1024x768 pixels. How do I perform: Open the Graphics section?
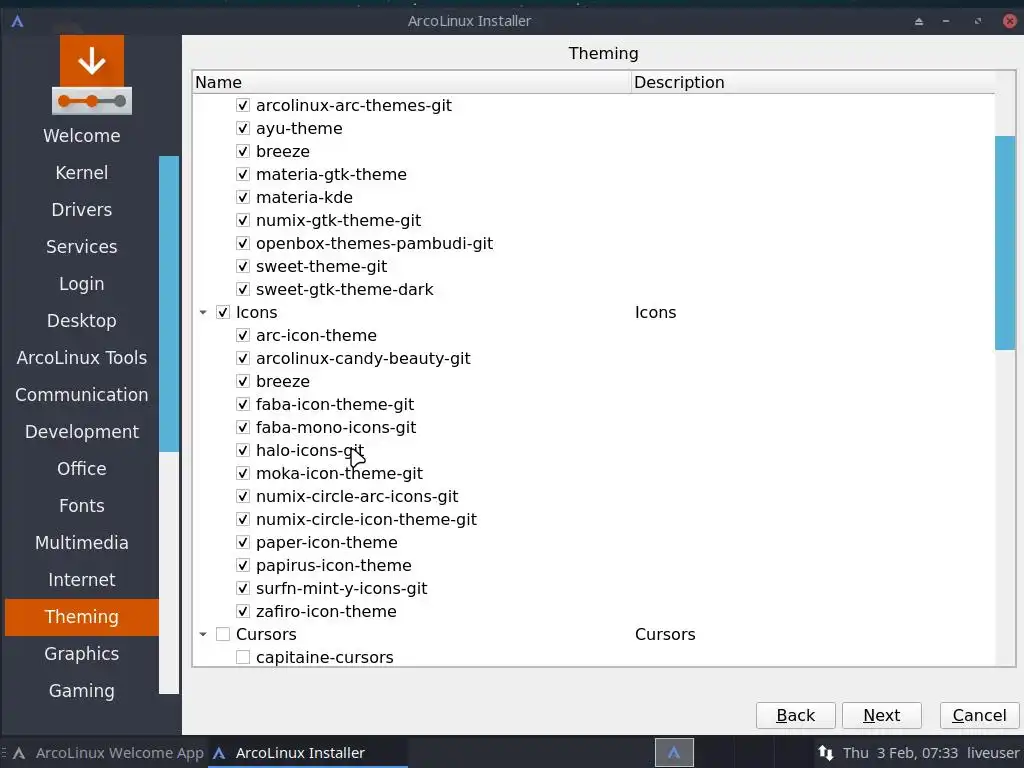82,654
